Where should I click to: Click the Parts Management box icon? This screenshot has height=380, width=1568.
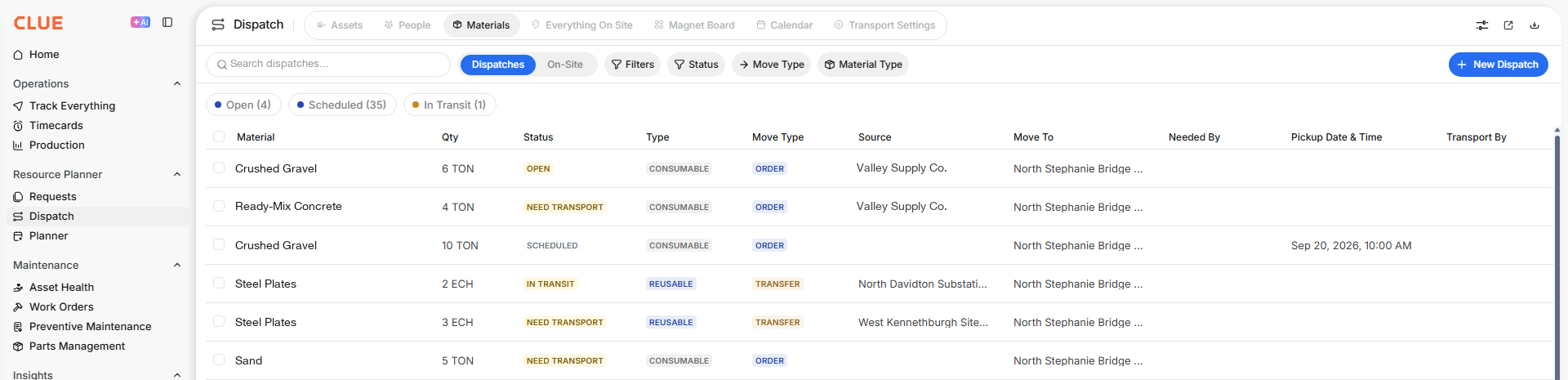point(18,346)
